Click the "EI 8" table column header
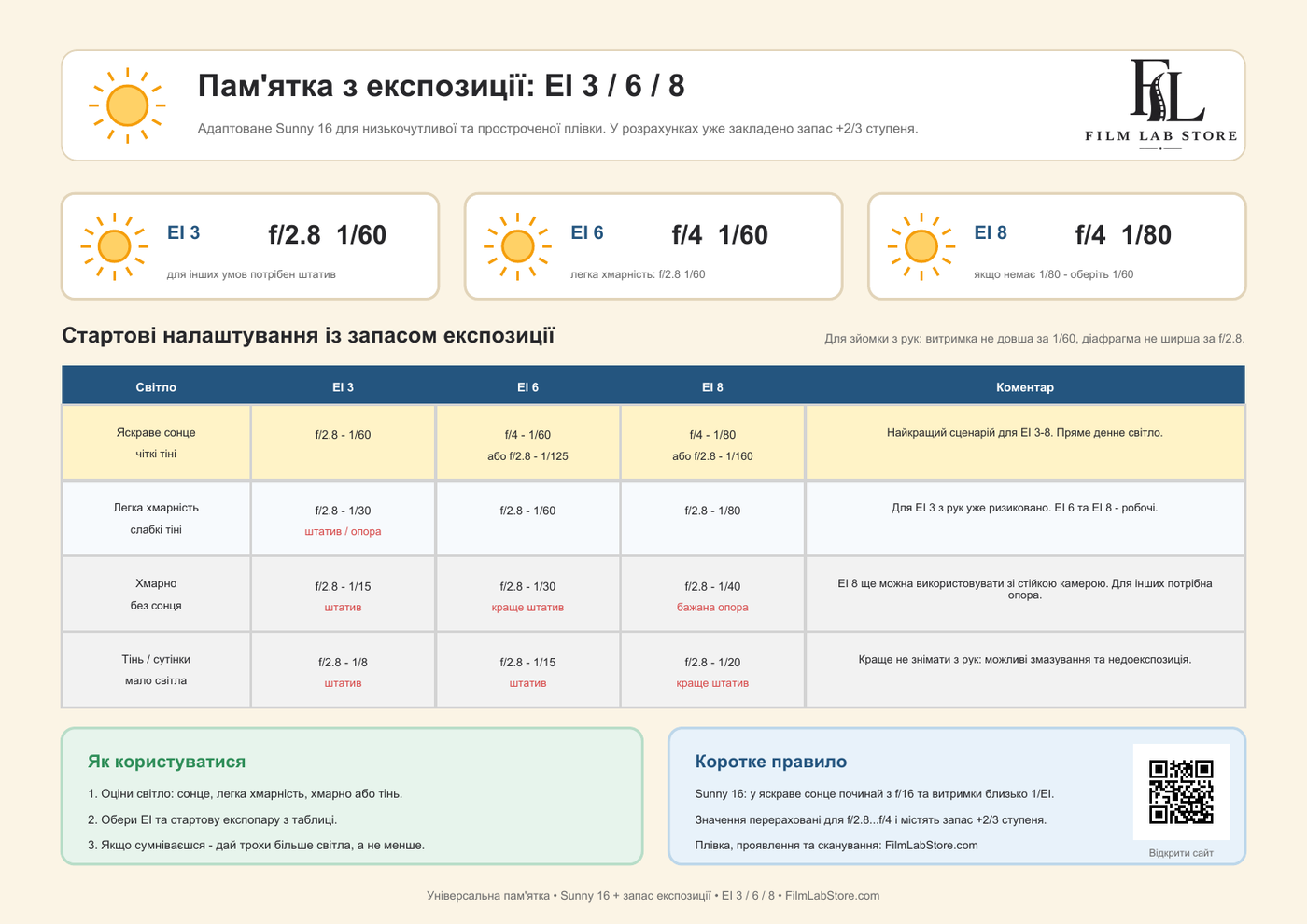1307x924 pixels. (712, 387)
